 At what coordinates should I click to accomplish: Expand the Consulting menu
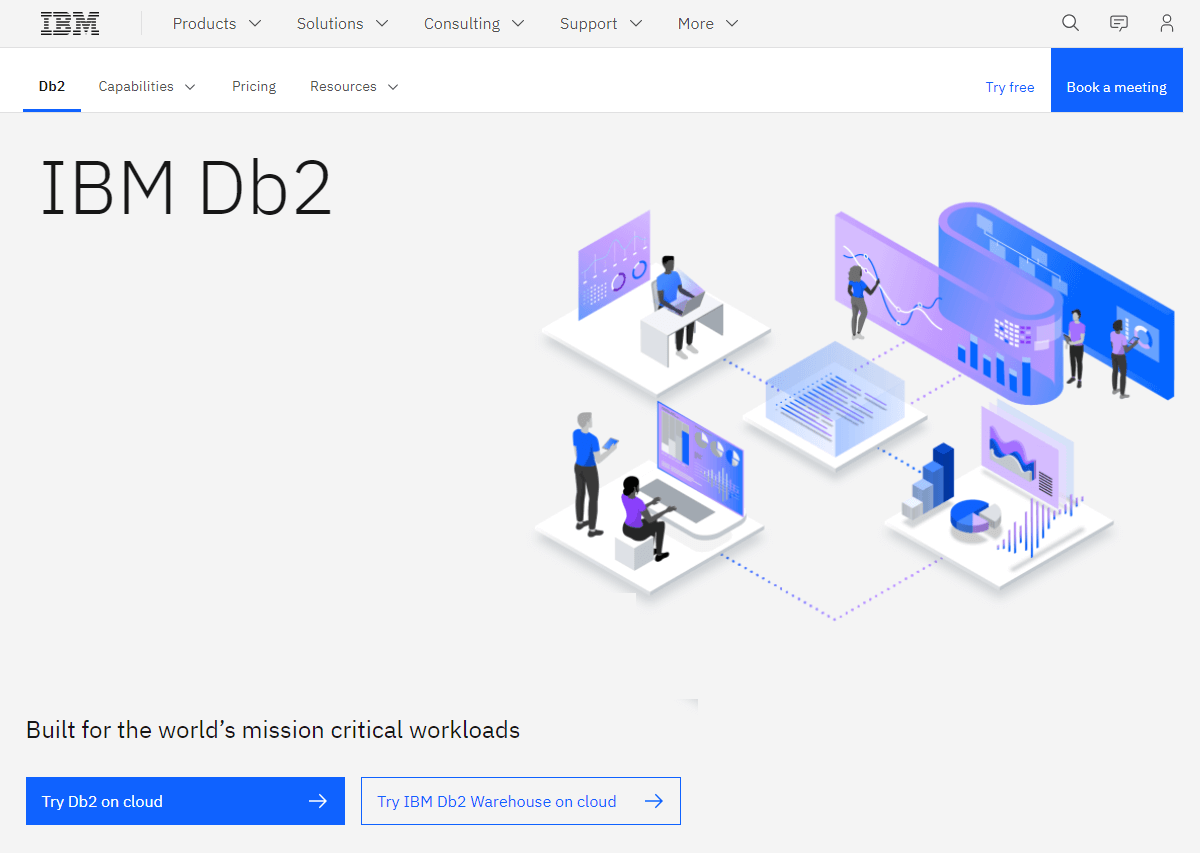tap(474, 24)
